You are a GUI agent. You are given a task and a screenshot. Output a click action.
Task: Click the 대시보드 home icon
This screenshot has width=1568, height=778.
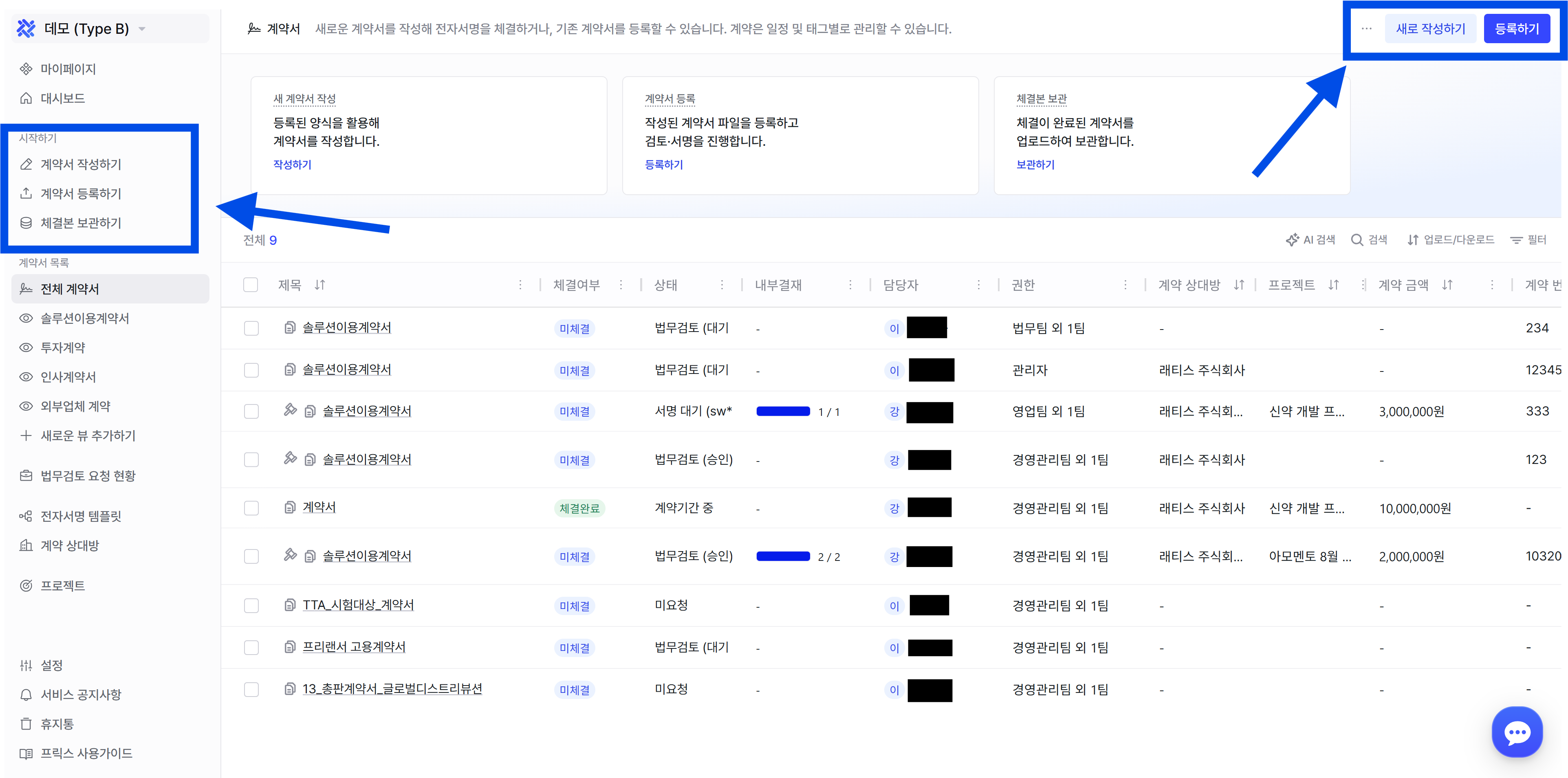pyautogui.click(x=26, y=98)
